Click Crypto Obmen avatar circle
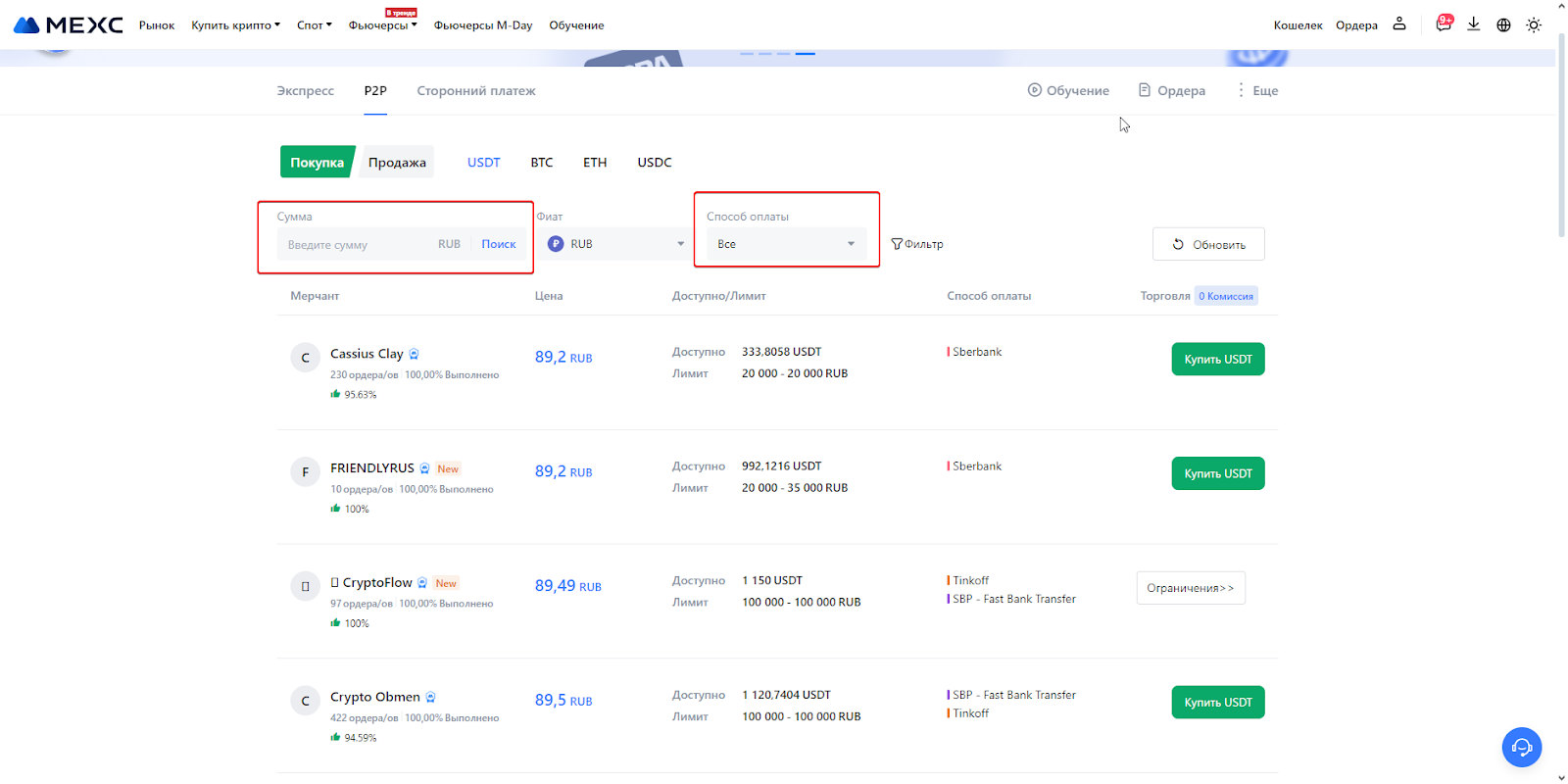The image size is (1568, 784). pos(305,701)
